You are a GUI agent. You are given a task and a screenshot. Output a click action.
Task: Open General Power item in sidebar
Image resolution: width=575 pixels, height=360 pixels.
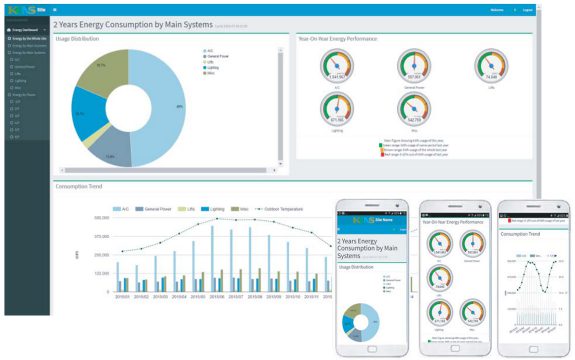click(x=23, y=67)
